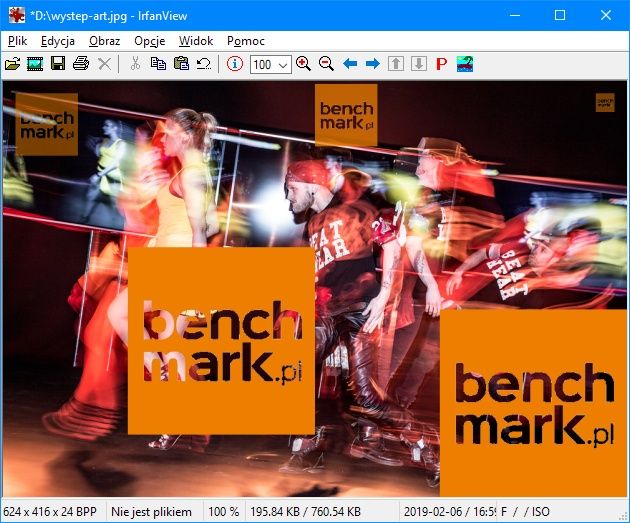The width and height of the screenshot is (630, 523).
Task: Open the Widok menu
Action: 196,41
